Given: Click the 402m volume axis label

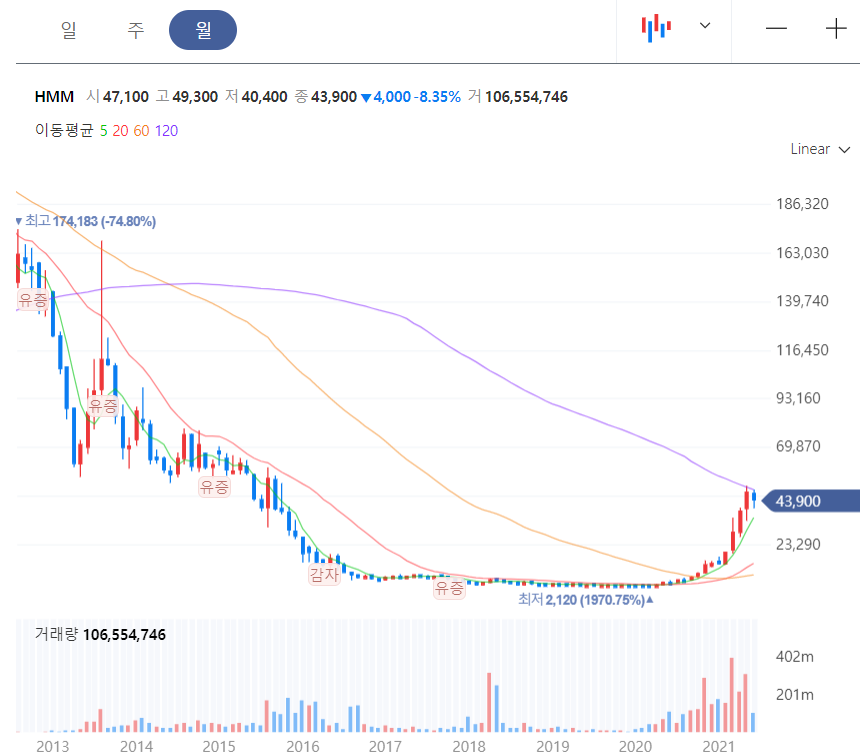Looking at the screenshot, I should [x=794, y=656].
